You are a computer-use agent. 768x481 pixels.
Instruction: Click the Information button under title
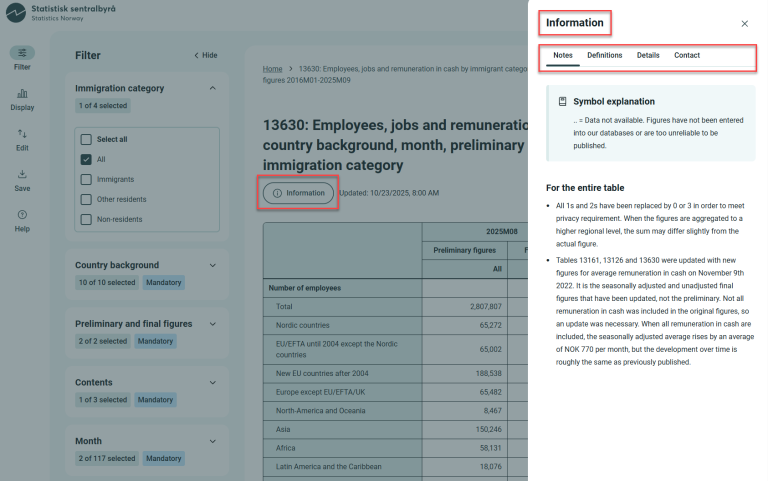pyautogui.click(x=298, y=193)
